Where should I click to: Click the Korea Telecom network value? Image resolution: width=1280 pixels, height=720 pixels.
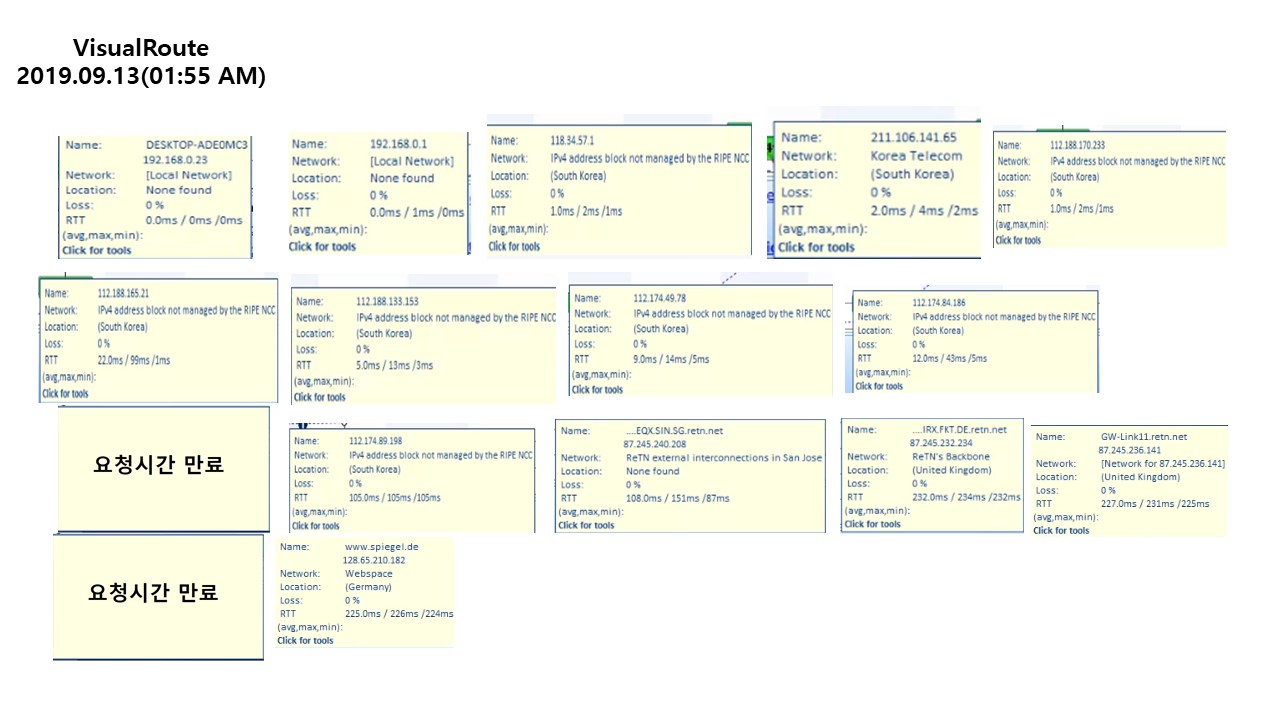point(916,156)
